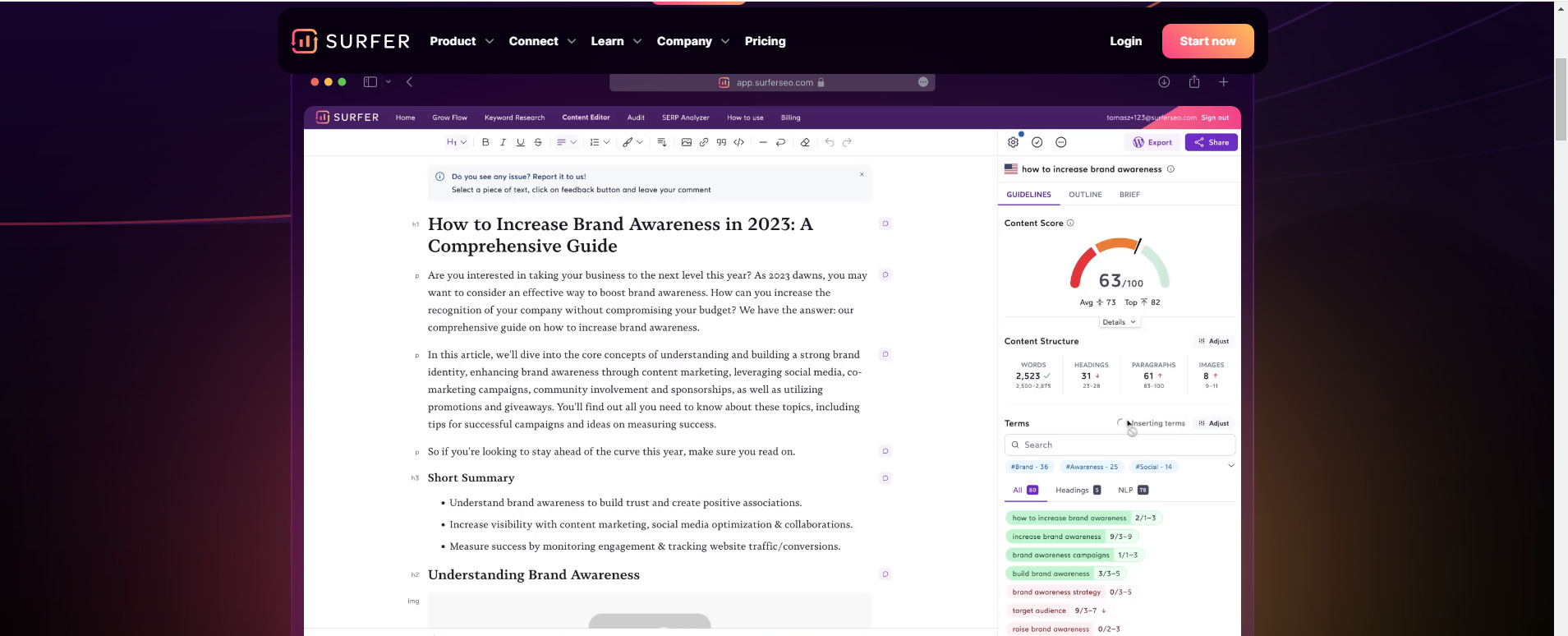The image size is (1568, 636).
Task: Click the browser downloads icon
Action: pyautogui.click(x=1164, y=82)
